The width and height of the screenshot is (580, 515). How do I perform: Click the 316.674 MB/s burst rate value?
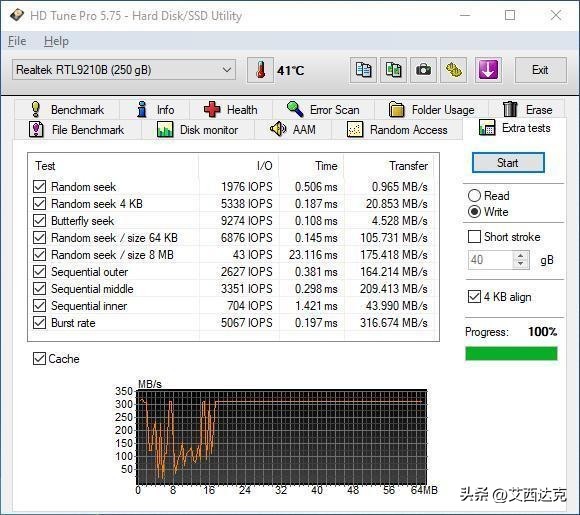(x=394, y=323)
